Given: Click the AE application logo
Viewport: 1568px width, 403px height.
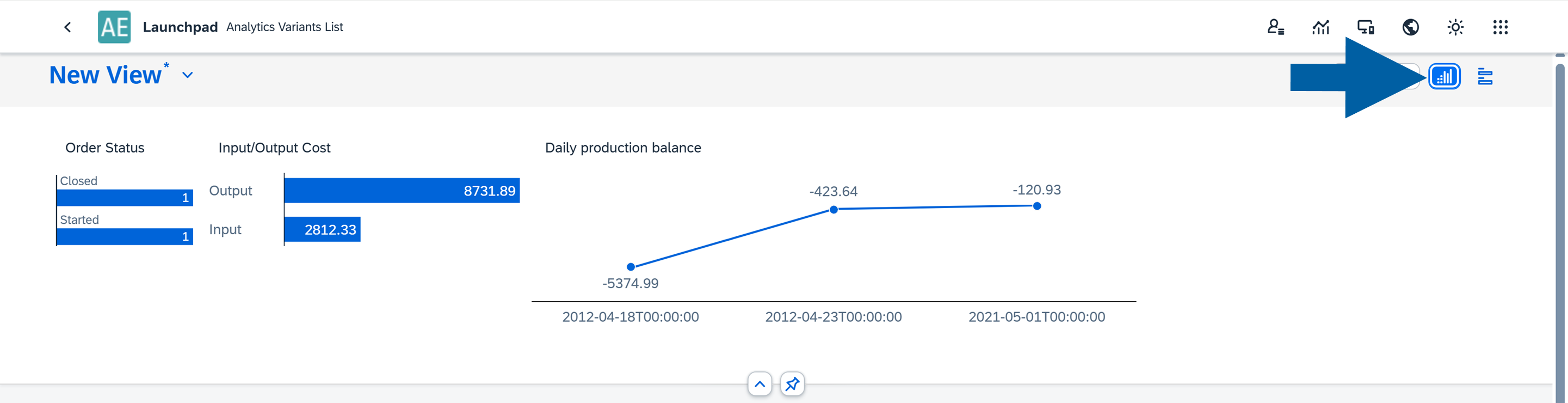Looking at the screenshot, I should pos(114,27).
